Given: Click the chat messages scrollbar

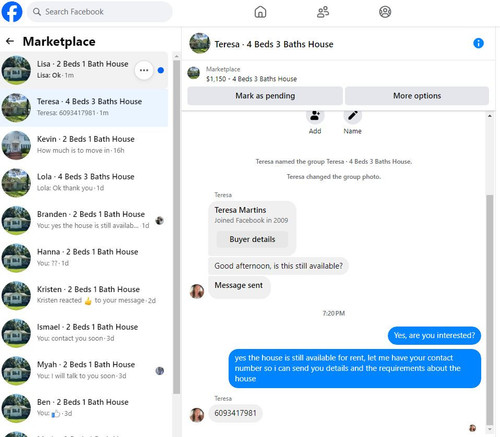Looking at the screenshot, I should click(489, 310).
